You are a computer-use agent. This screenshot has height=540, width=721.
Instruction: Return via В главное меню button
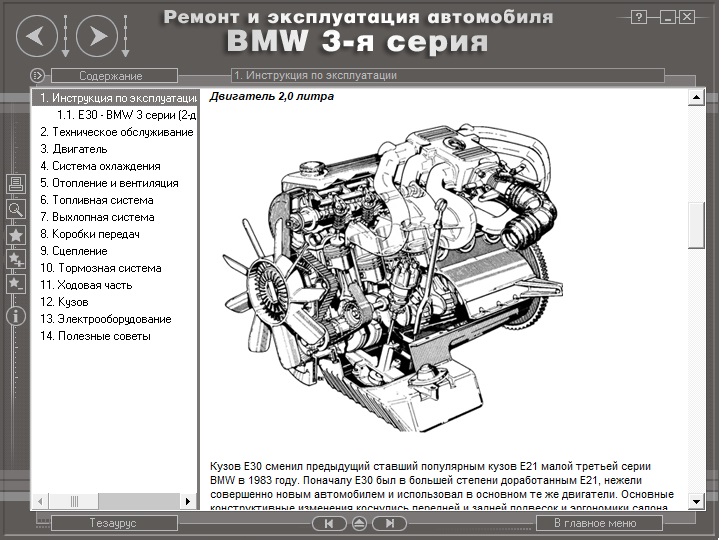click(599, 523)
